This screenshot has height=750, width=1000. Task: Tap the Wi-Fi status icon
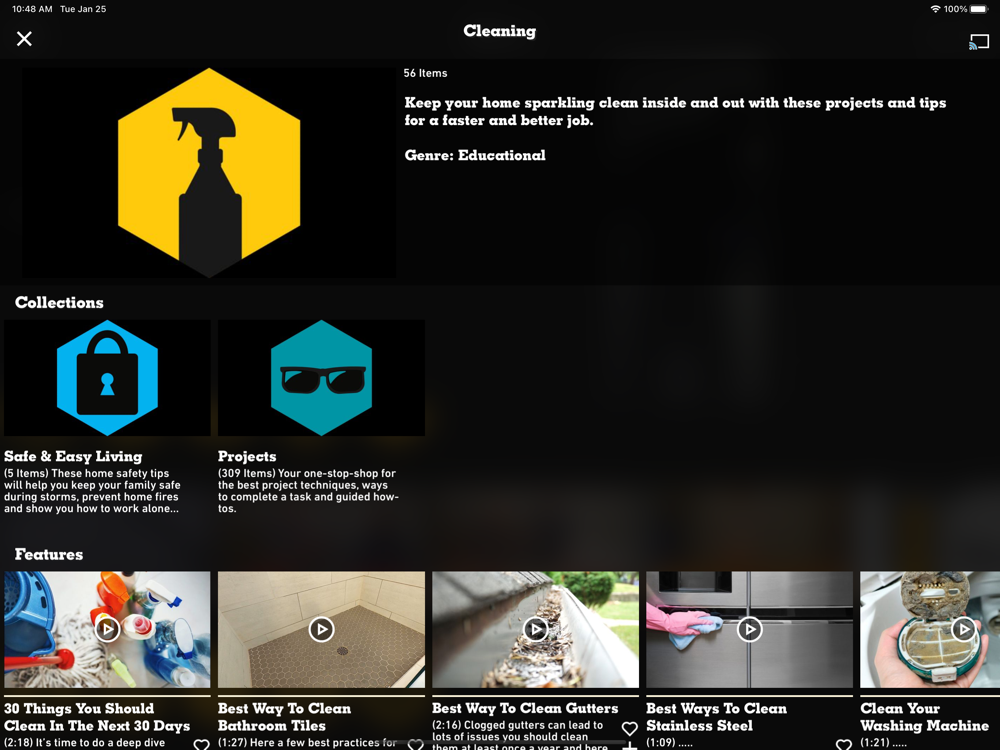coord(936,9)
